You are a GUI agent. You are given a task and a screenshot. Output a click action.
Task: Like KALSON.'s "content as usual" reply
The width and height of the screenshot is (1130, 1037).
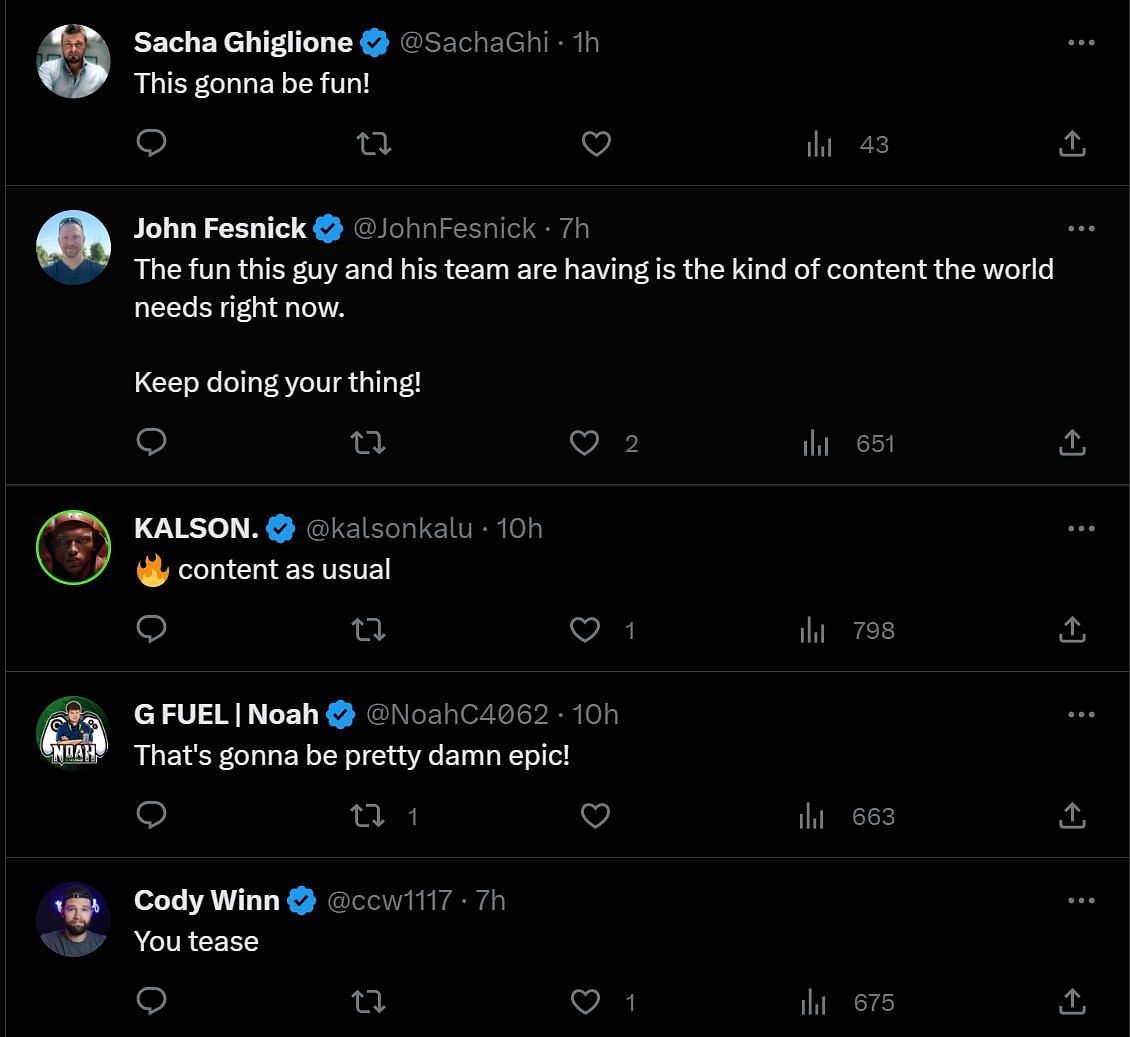tap(585, 630)
